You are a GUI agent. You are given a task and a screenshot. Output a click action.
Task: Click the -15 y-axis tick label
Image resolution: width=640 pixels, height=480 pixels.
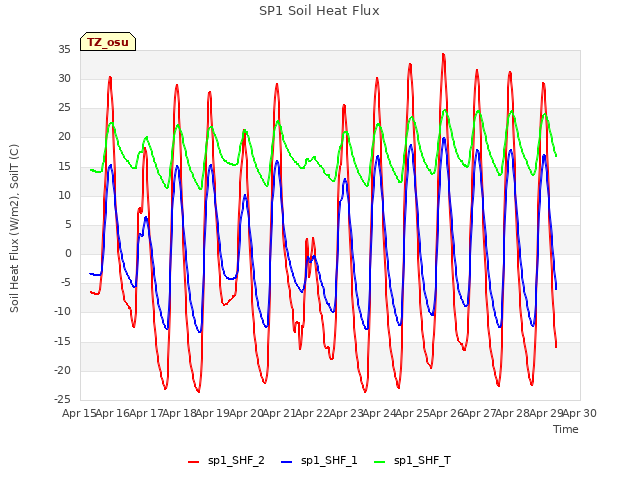pos(62,341)
